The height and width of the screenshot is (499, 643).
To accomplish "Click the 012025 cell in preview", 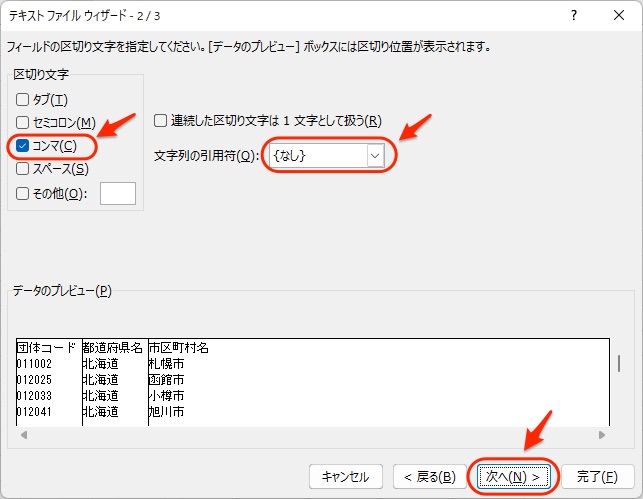I will (34, 380).
